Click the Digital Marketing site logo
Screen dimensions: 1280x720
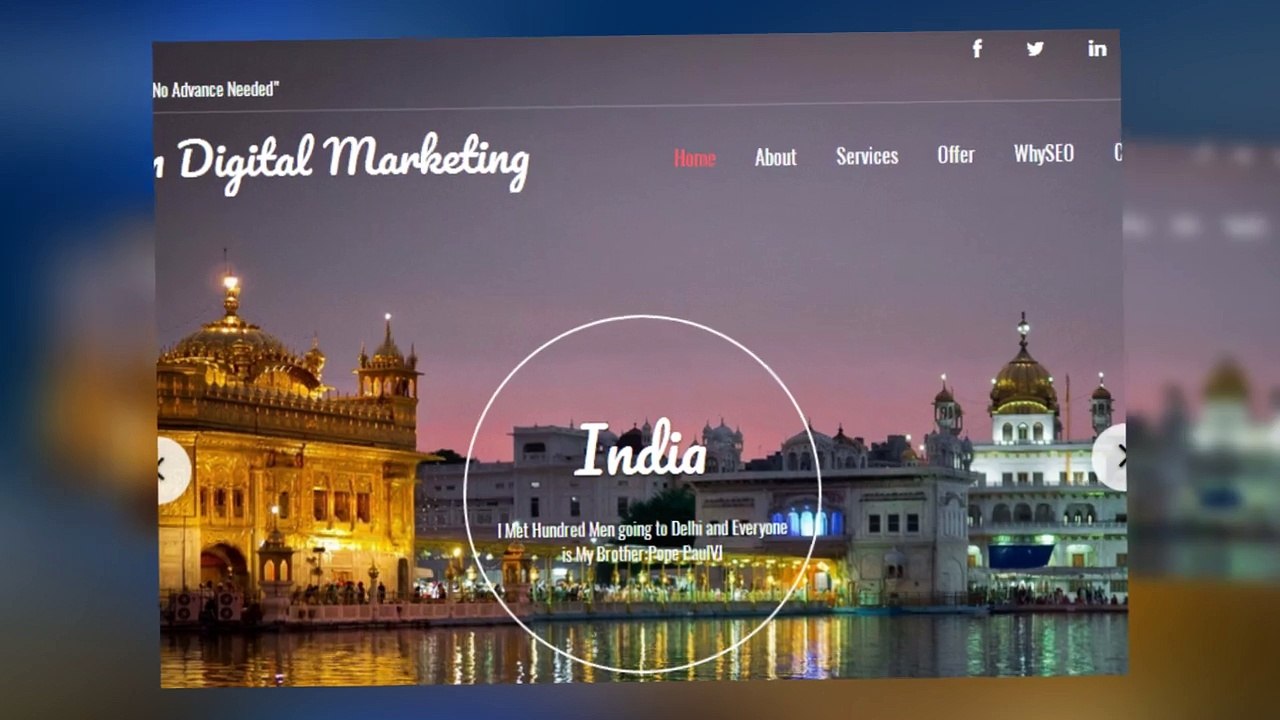[341, 161]
